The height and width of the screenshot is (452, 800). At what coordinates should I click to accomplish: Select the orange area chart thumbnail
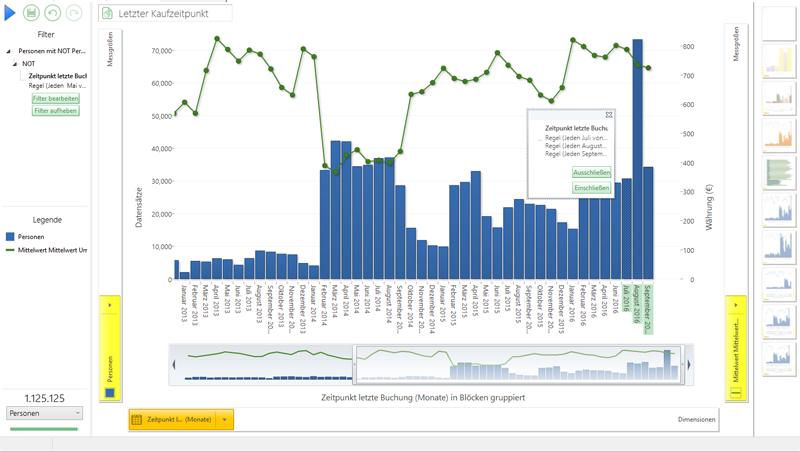778,133
